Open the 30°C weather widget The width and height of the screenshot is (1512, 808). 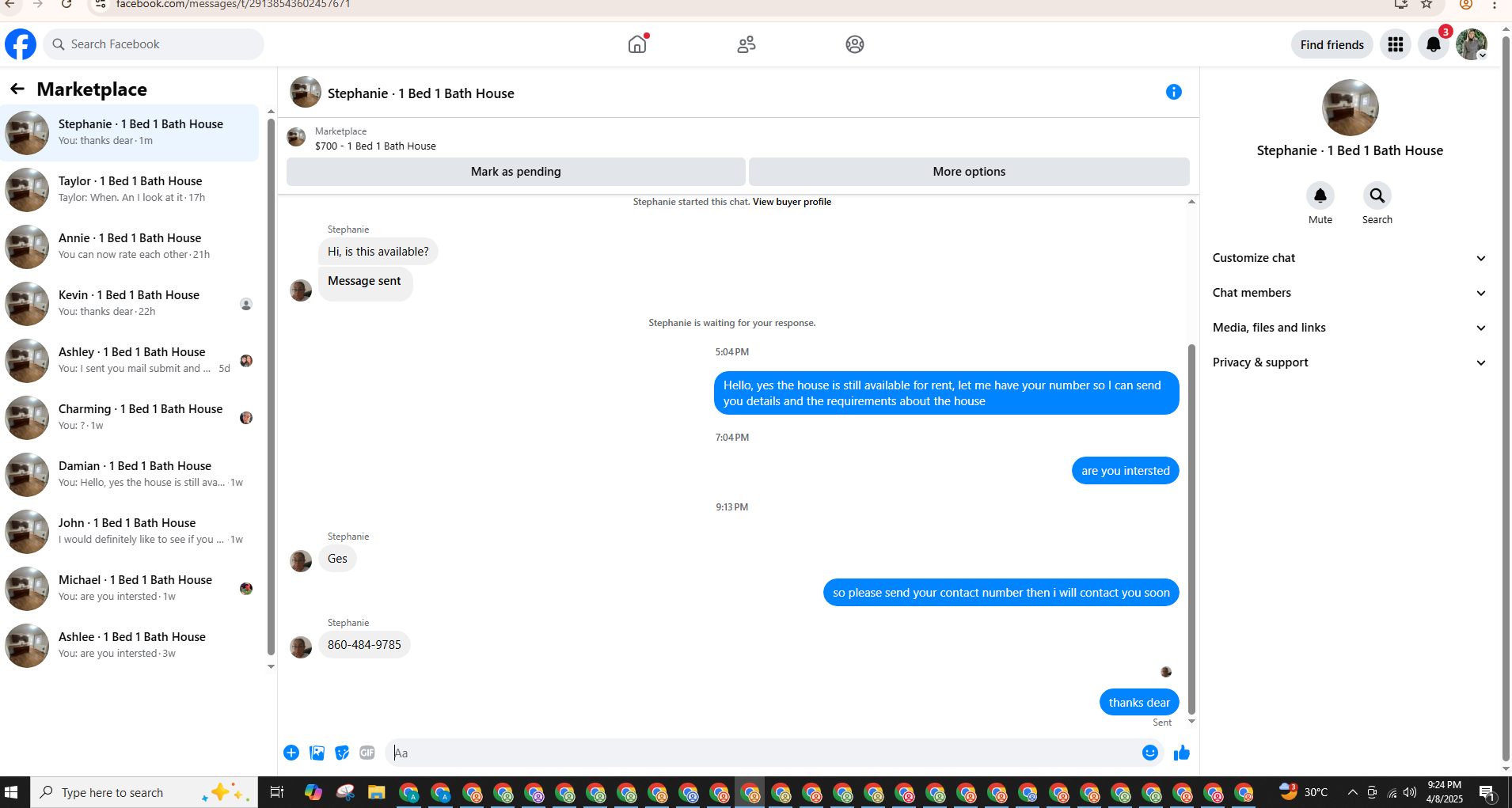click(1304, 792)
